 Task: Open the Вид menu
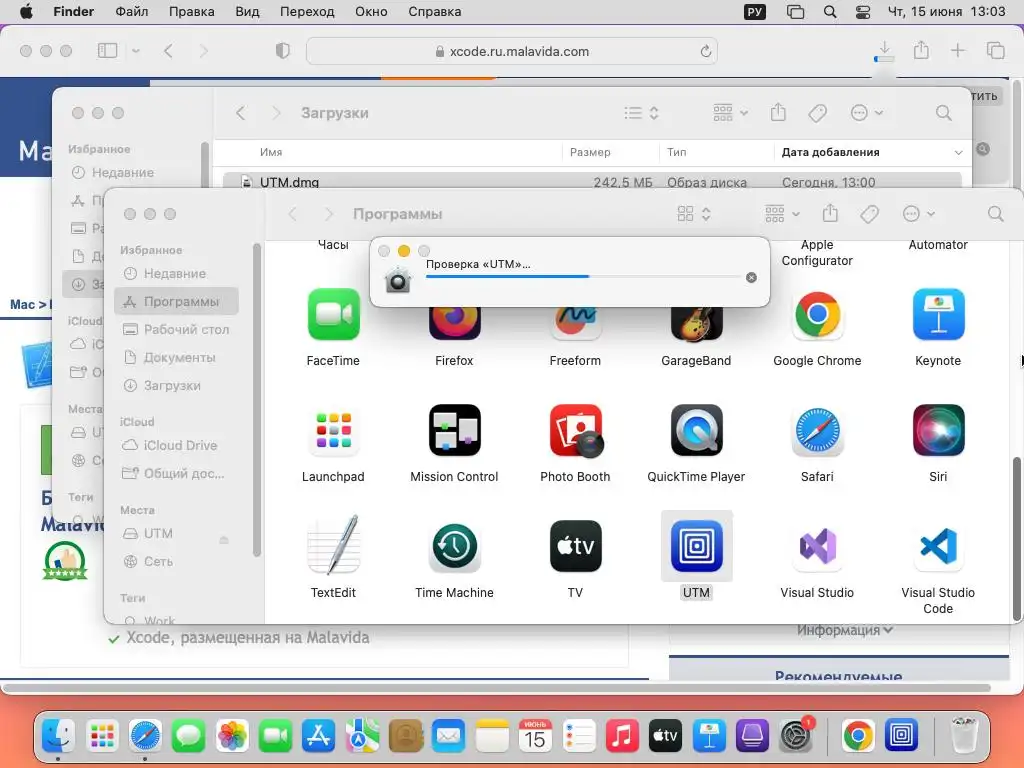coord(247,12)
